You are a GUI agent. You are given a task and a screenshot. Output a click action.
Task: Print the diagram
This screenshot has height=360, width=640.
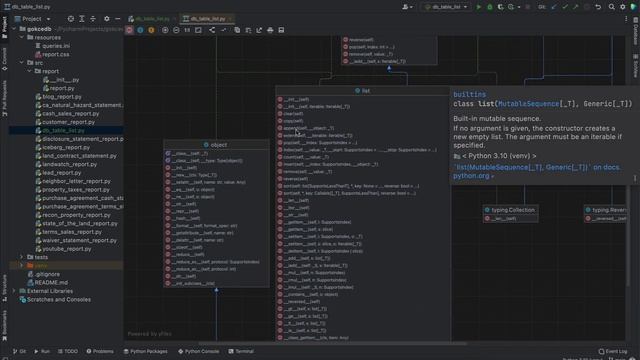(x=270, y=30)
